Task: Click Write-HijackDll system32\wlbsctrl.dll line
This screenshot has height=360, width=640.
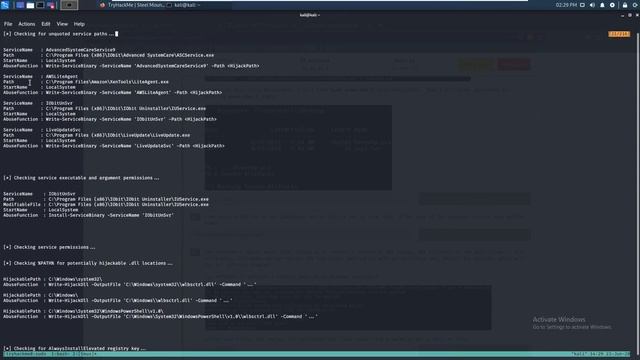Action: click(x=130, y=284)
